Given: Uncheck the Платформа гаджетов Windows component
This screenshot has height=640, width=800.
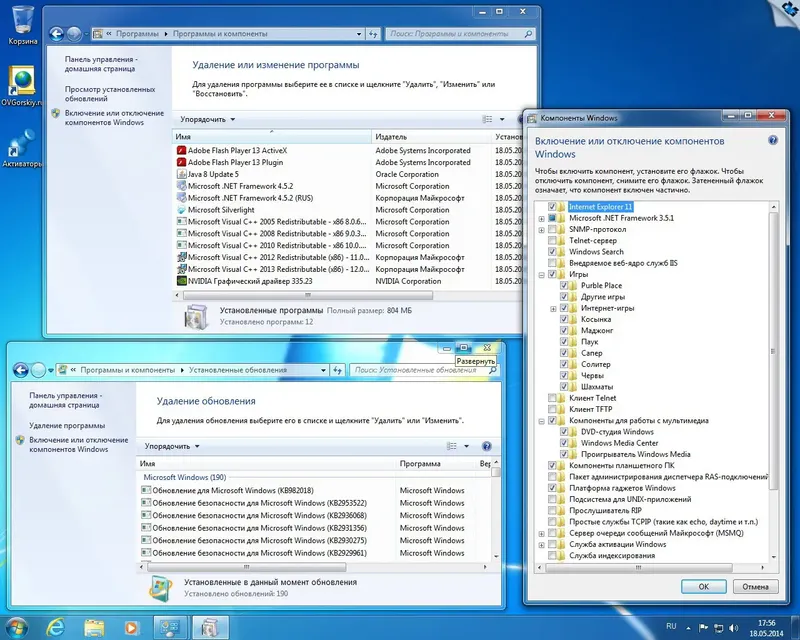Looking at the screenshot, I should point(552,488).
